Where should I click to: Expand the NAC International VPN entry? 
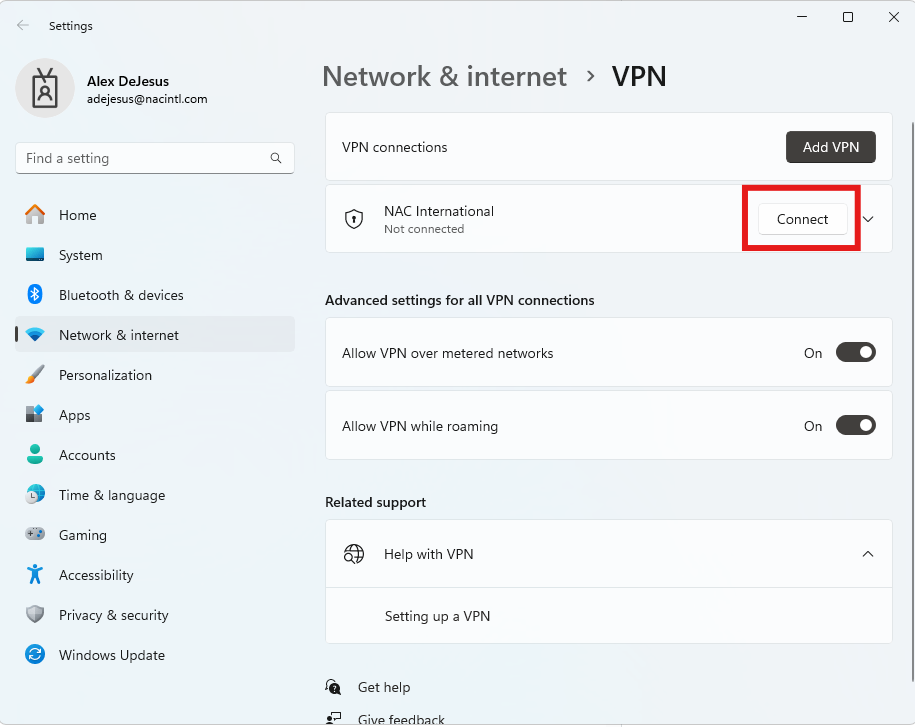click(x=868, y=218)
